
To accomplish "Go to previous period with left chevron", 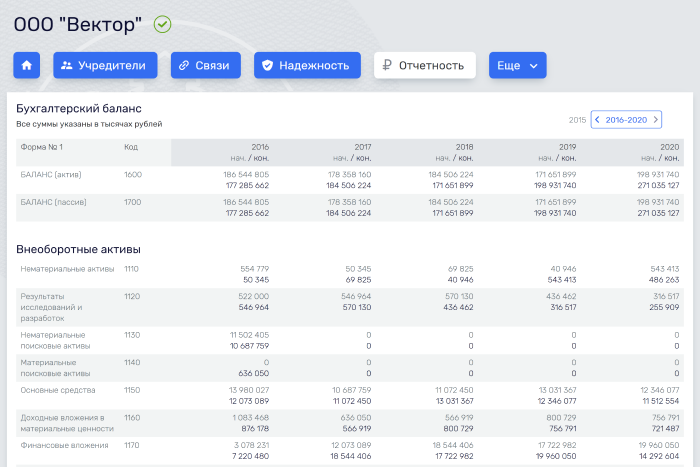I will [x=597, y=120].
